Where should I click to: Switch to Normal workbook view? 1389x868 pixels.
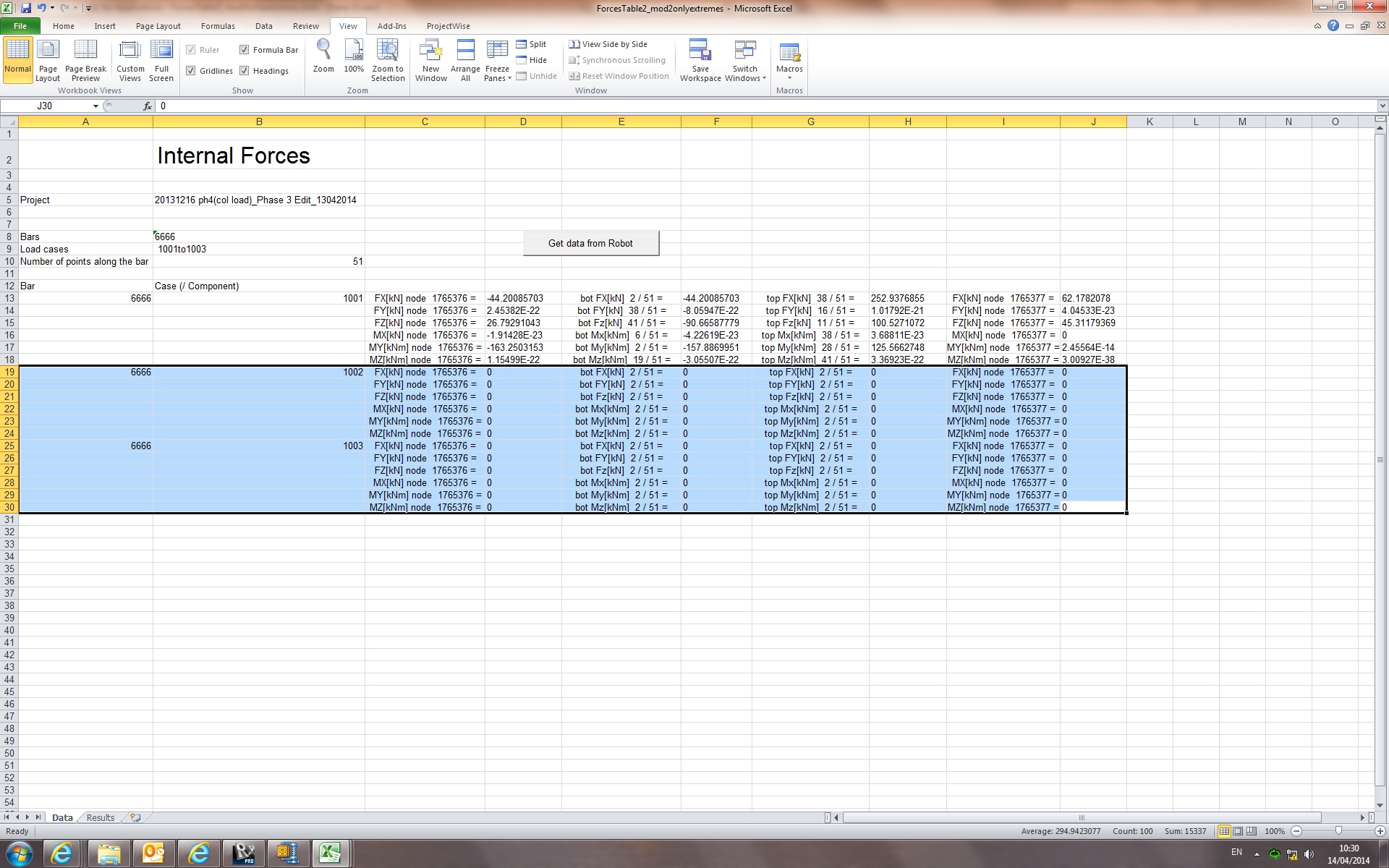(17, 61)
